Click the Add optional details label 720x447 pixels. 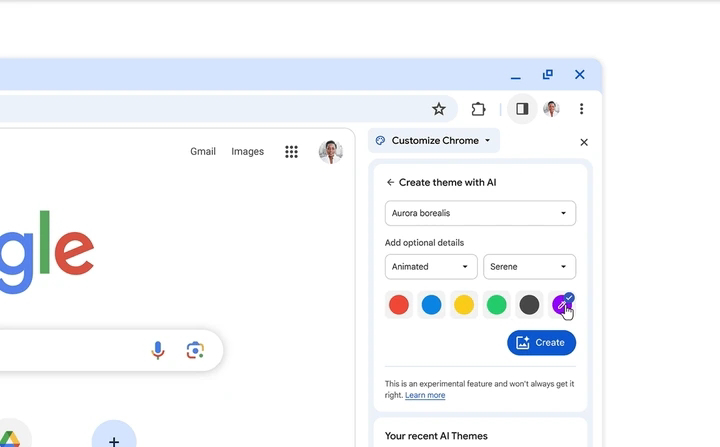[424, 243]
